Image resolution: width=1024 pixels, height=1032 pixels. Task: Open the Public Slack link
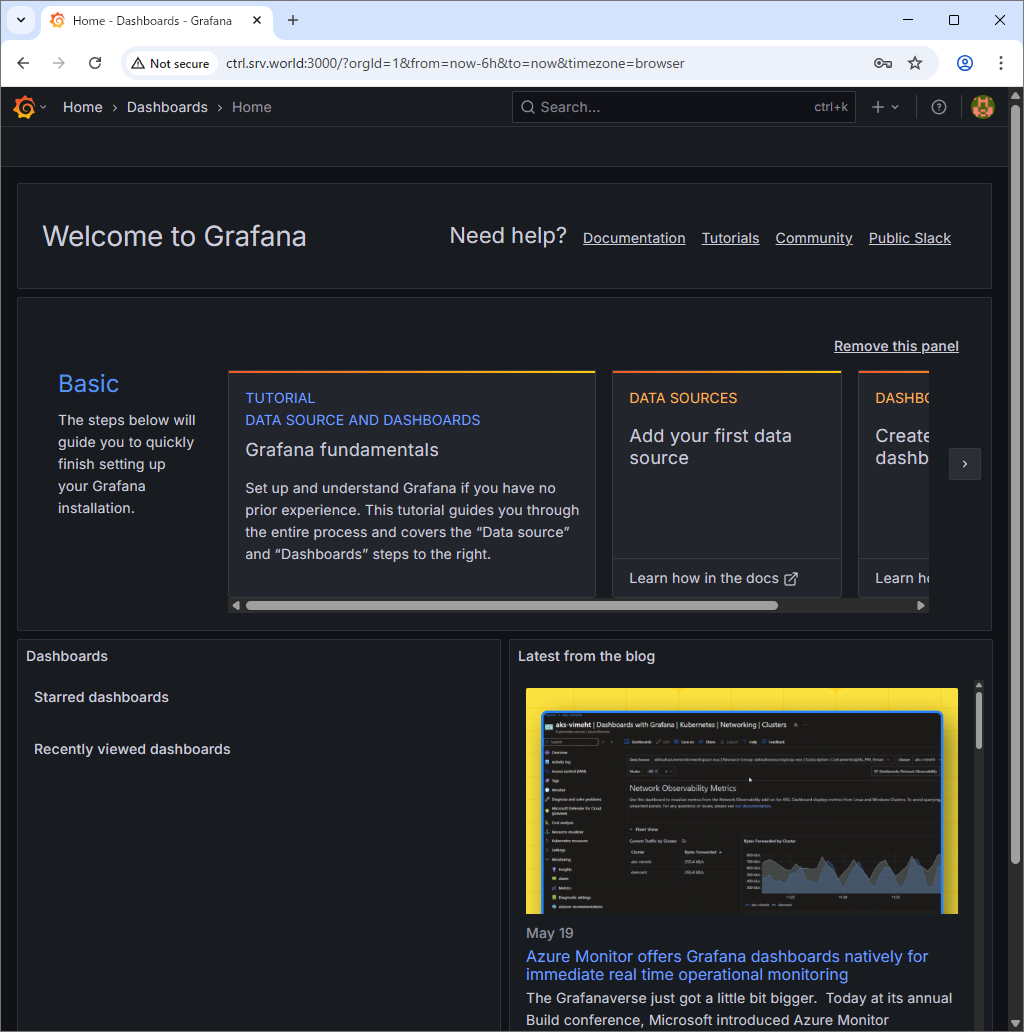[909, 238]
